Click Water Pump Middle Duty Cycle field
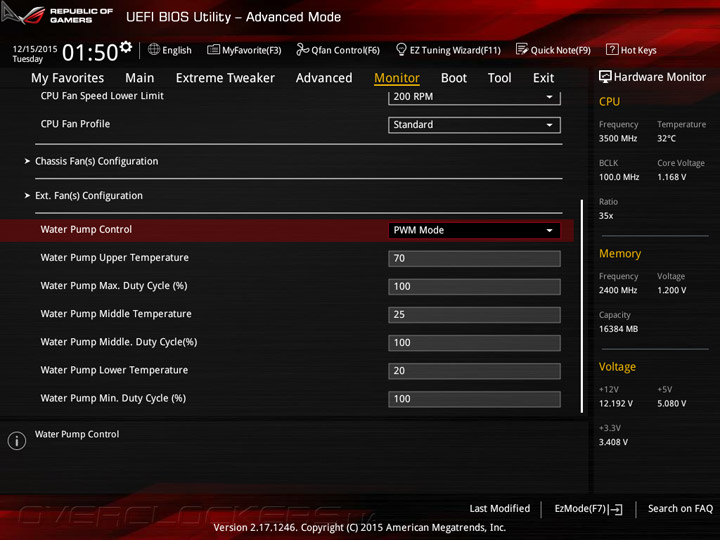Image resolution: width=720 pixels, height=540 pixels. point(474,343)
